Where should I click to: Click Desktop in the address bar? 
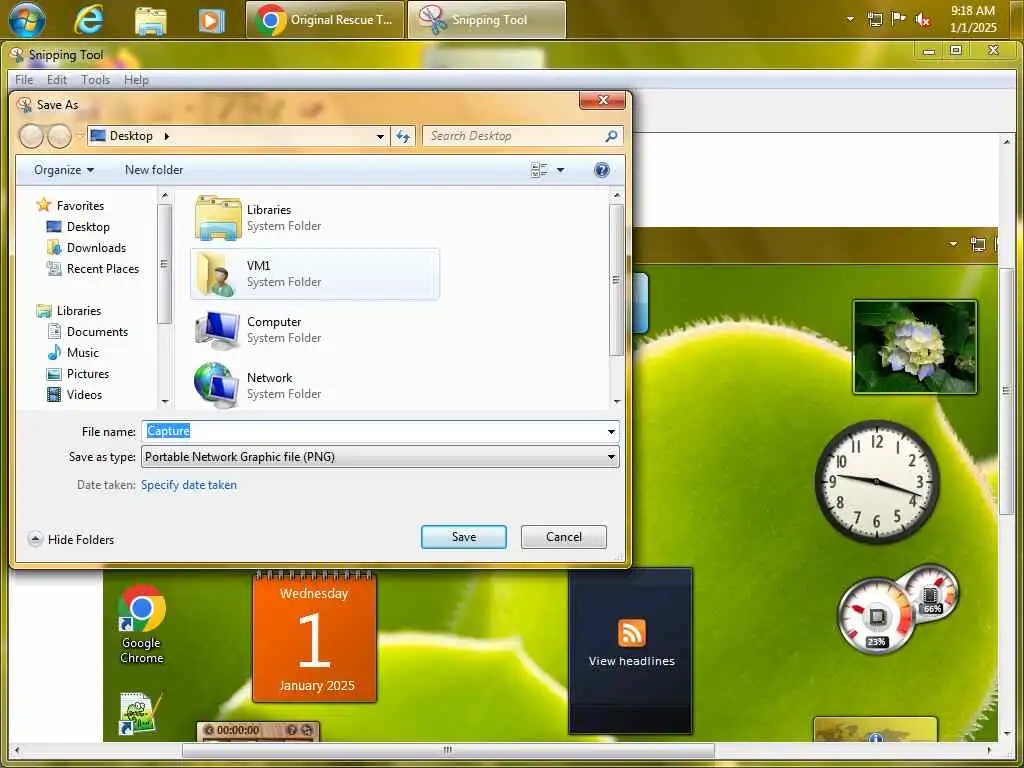tap(131, 136)
